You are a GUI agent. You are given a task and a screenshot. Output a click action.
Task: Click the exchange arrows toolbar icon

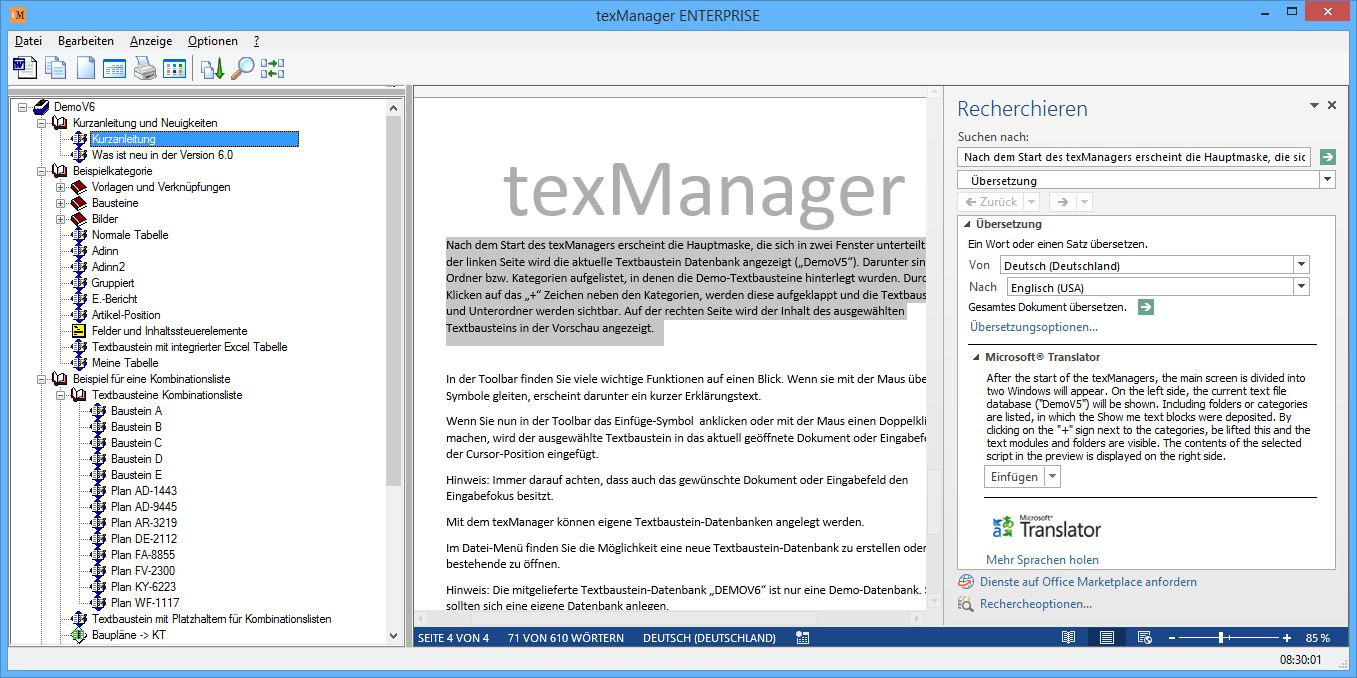tap(272, 68)
